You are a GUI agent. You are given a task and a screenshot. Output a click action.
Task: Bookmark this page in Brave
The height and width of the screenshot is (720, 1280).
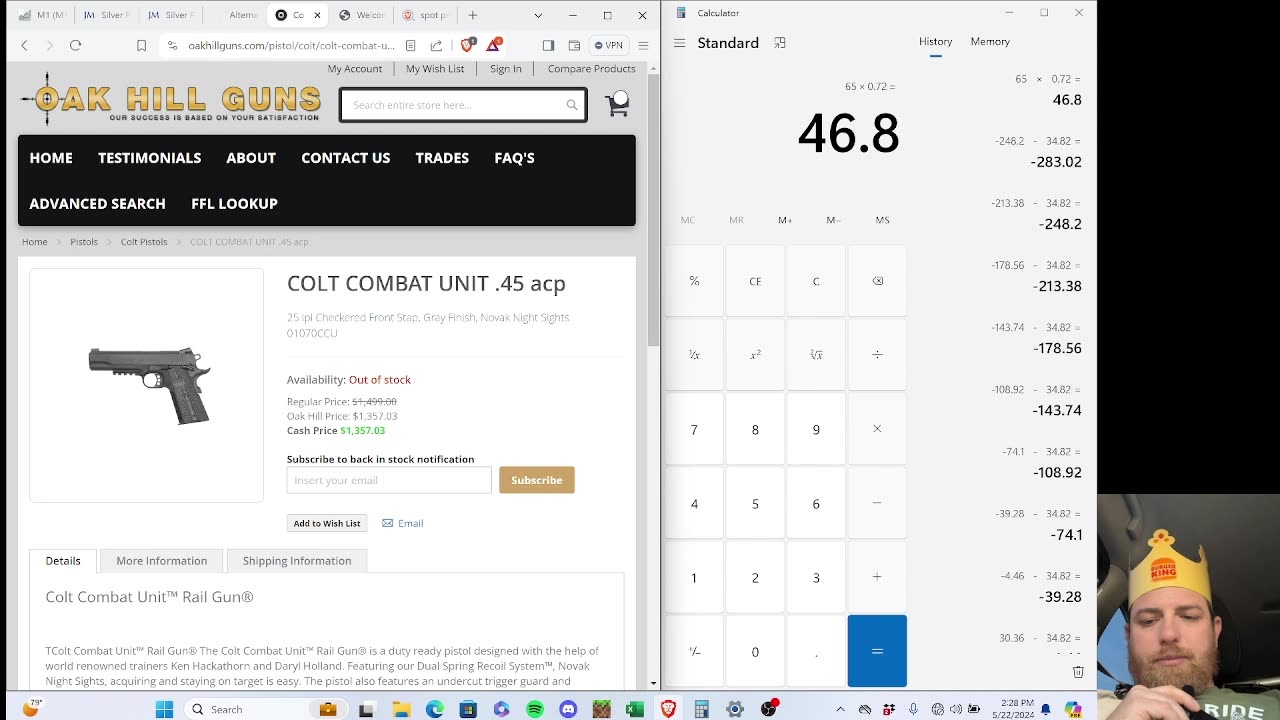[x=141, y=45]
